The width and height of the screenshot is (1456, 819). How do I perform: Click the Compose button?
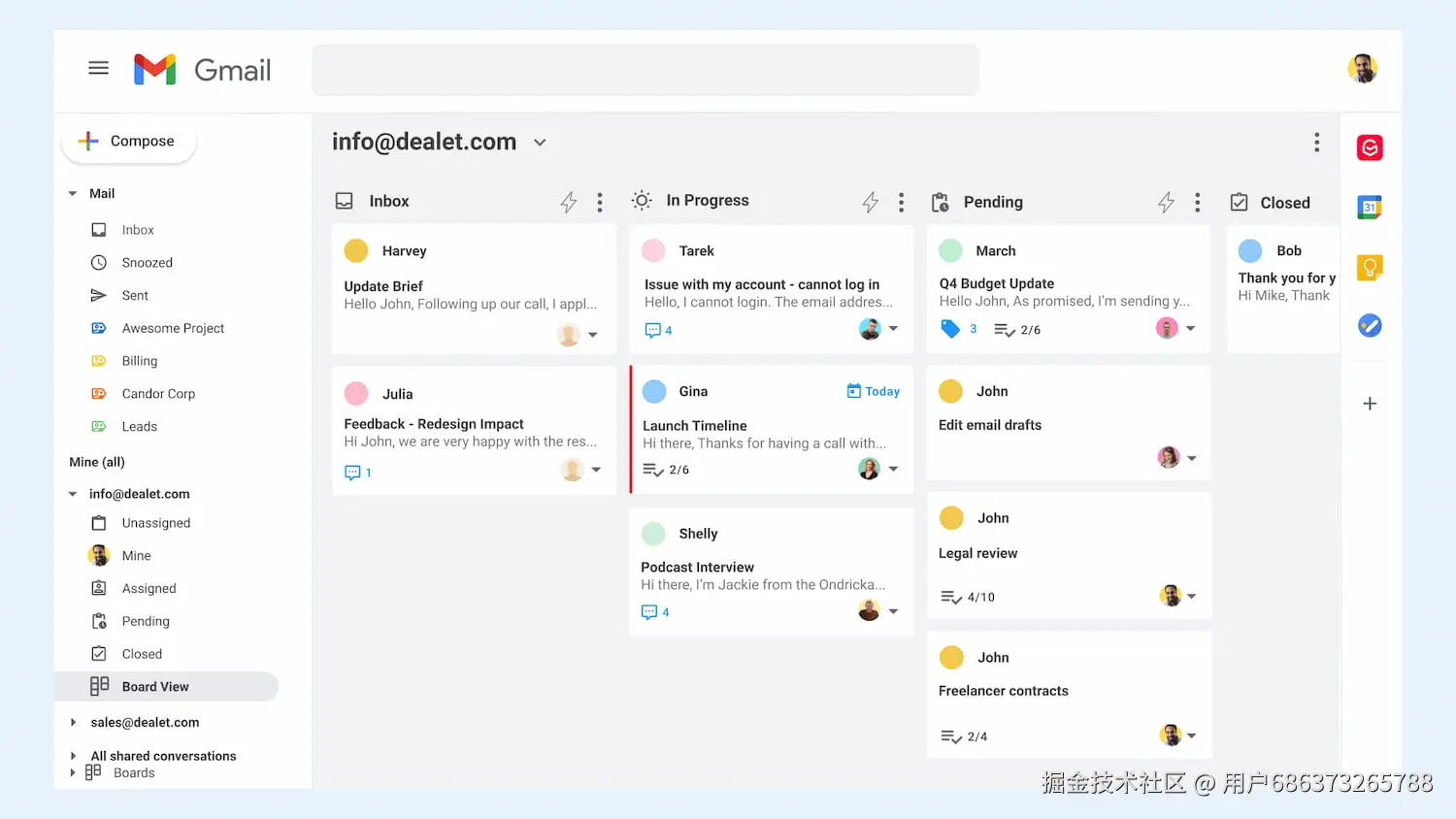(x=129, y=142)
